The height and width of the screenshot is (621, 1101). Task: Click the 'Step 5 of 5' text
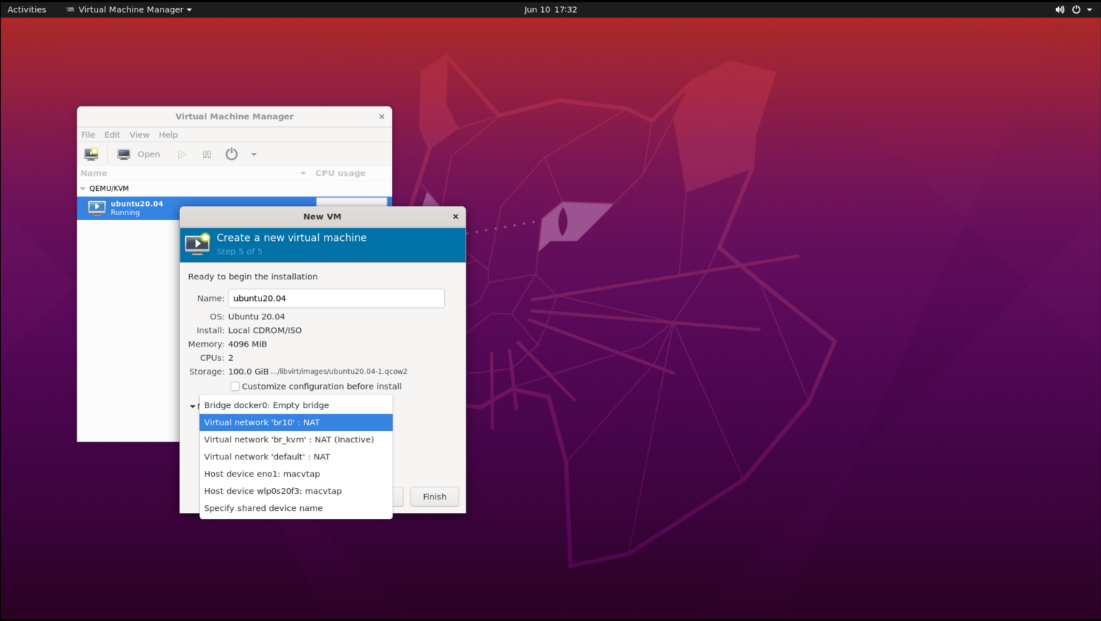[239, 251]
